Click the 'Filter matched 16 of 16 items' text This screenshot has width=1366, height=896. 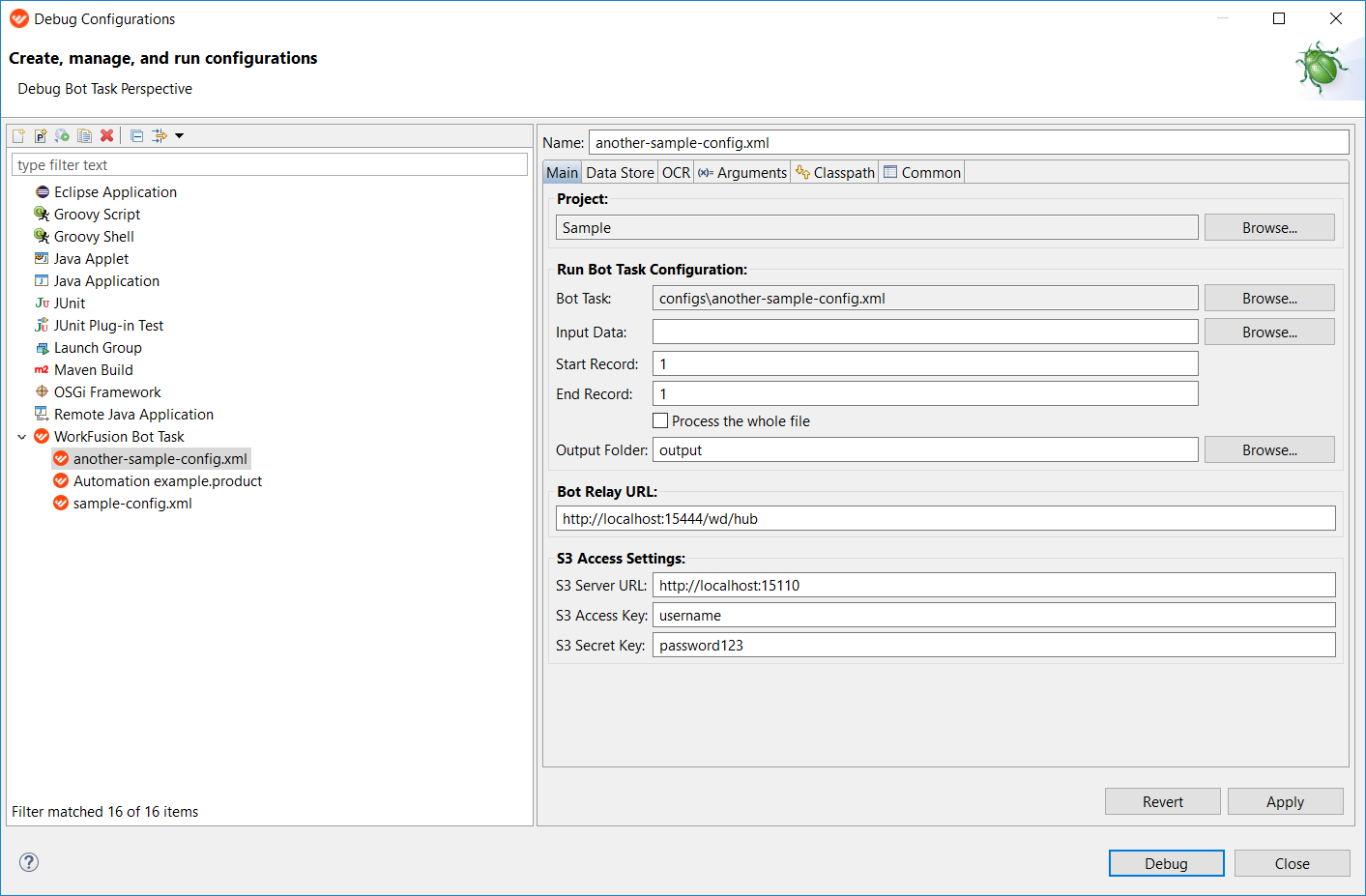click(x=105, y=812)
